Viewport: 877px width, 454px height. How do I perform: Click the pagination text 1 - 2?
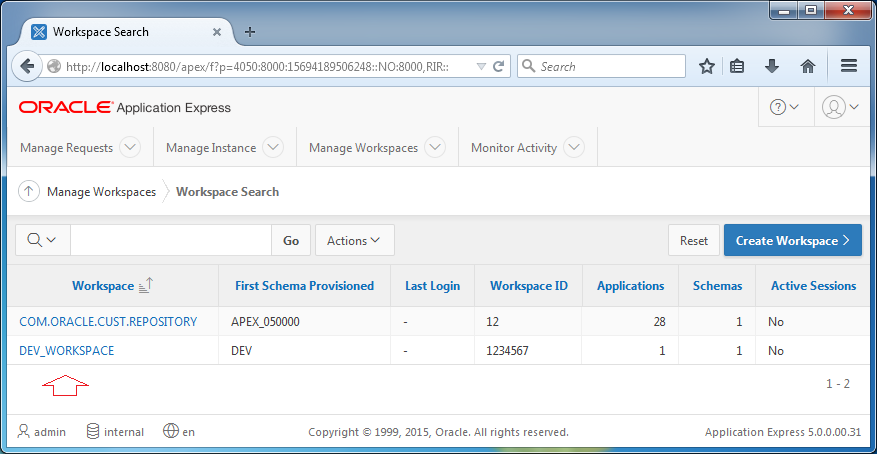pyautogui.click(x=838, y=384)
